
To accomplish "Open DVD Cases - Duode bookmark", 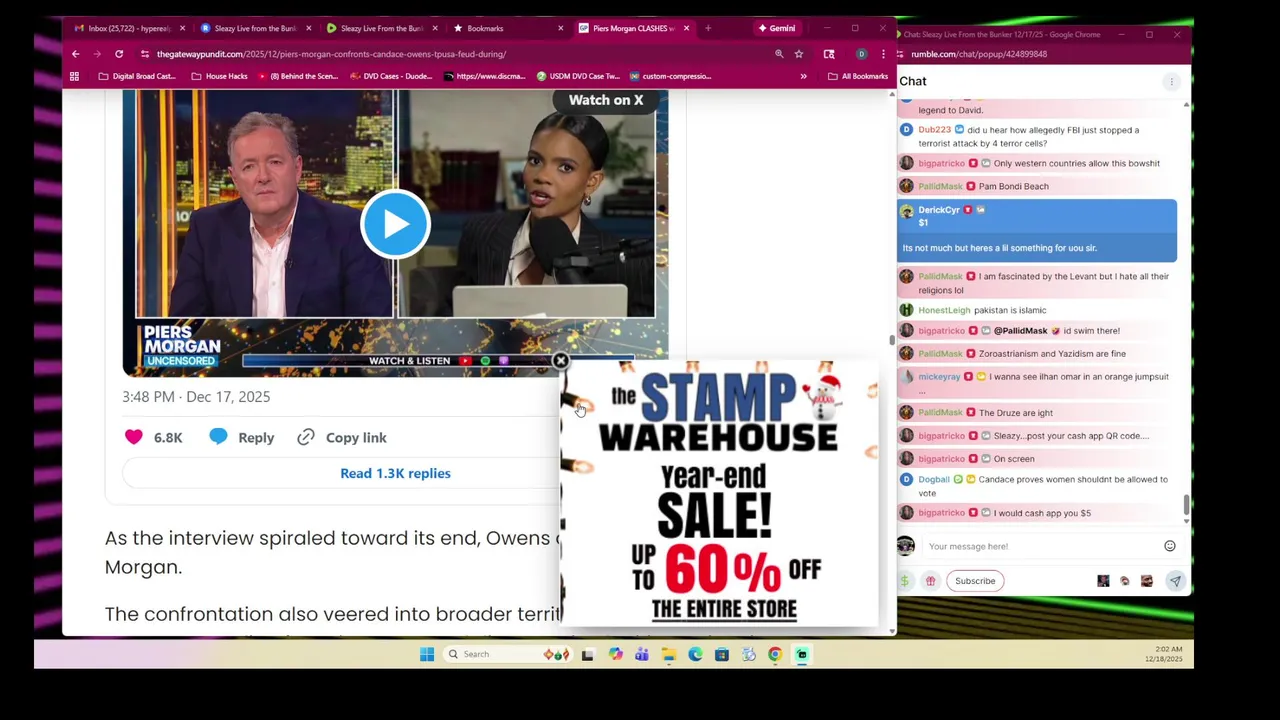I will [392, 76].
